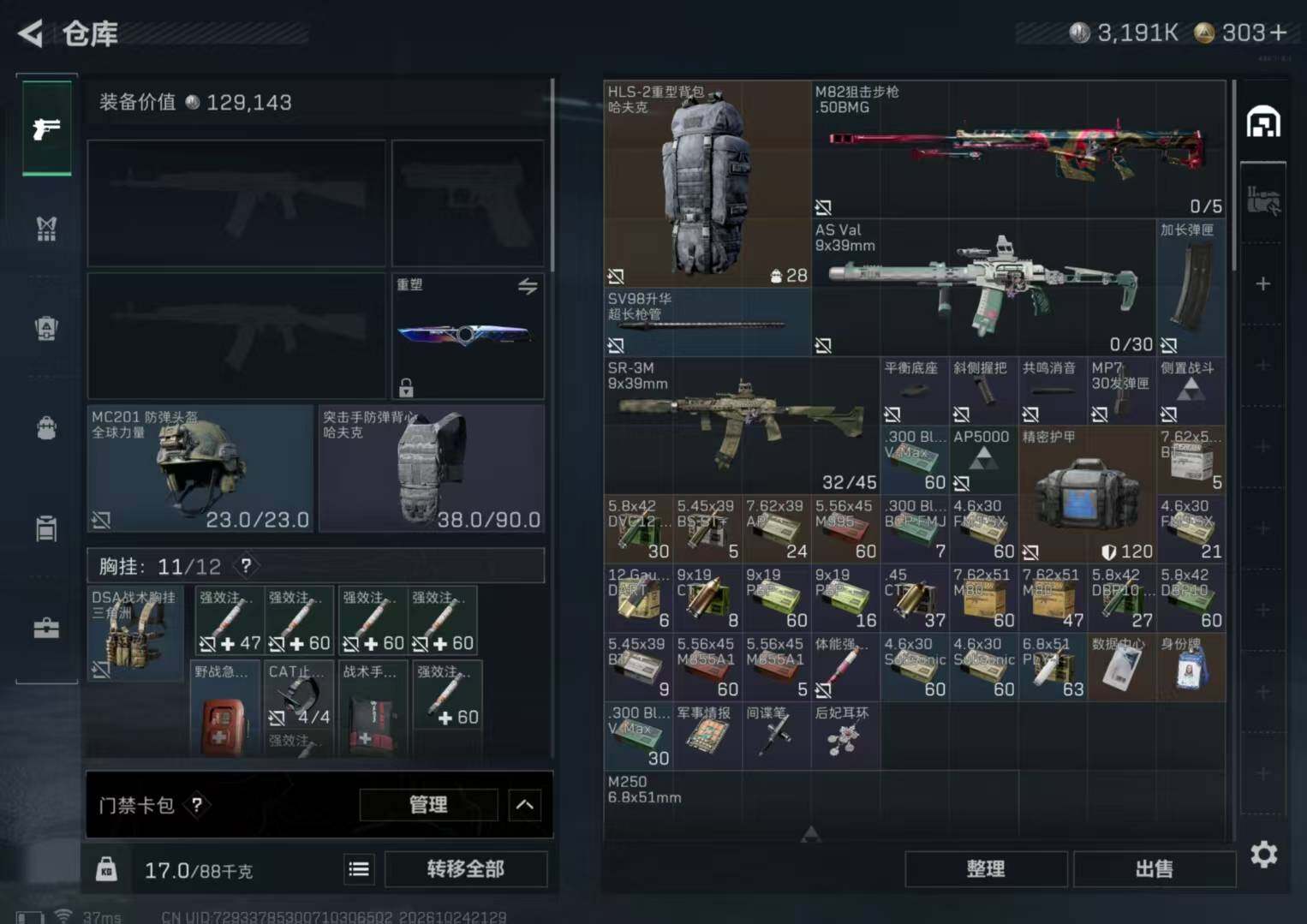This screenshot has width=1307, height=924.
Task: Open the chest rig sidebar tab
Action: click(x=46, y=229)
